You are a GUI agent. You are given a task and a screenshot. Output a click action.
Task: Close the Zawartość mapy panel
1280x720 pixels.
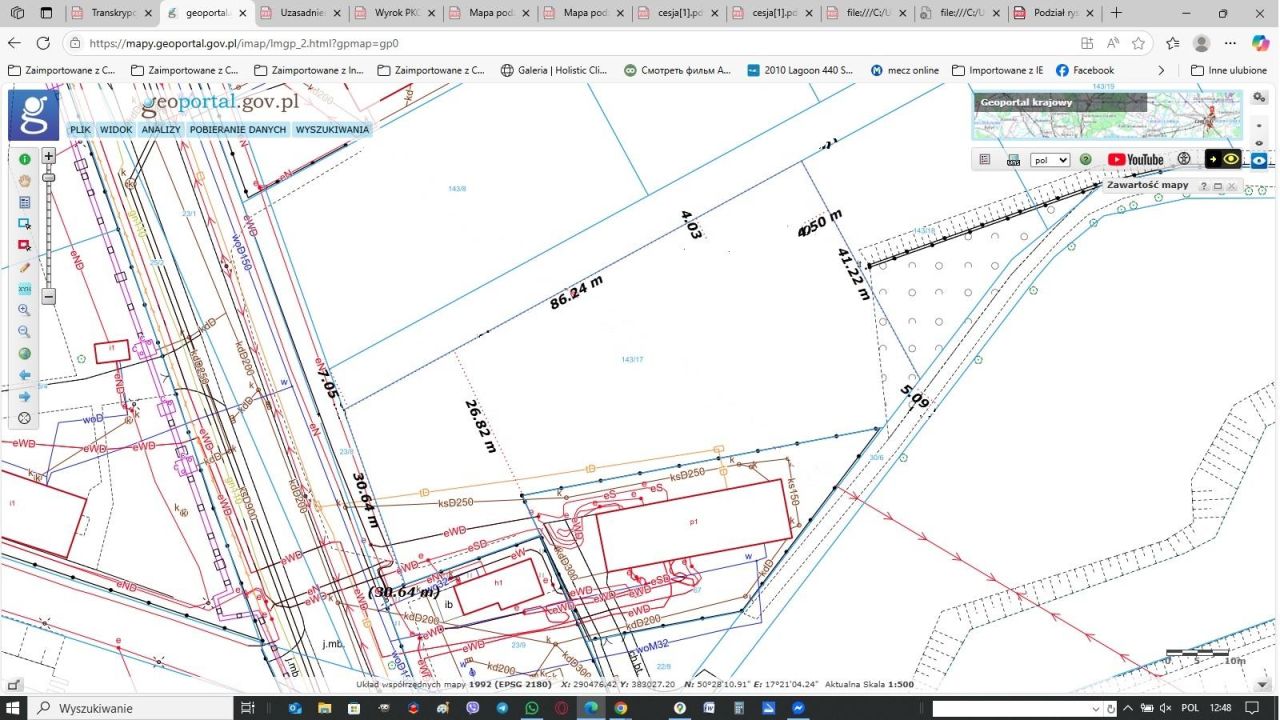point(1232,186)
